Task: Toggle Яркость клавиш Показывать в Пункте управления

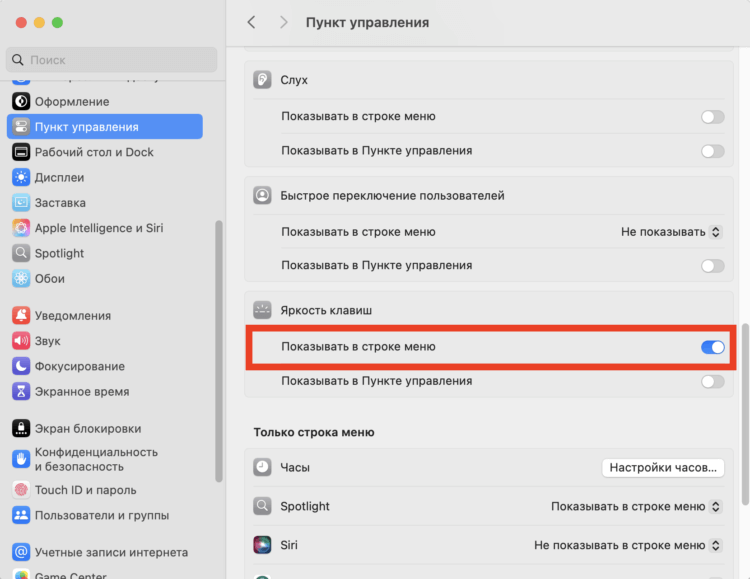Action: pos(713,381)
